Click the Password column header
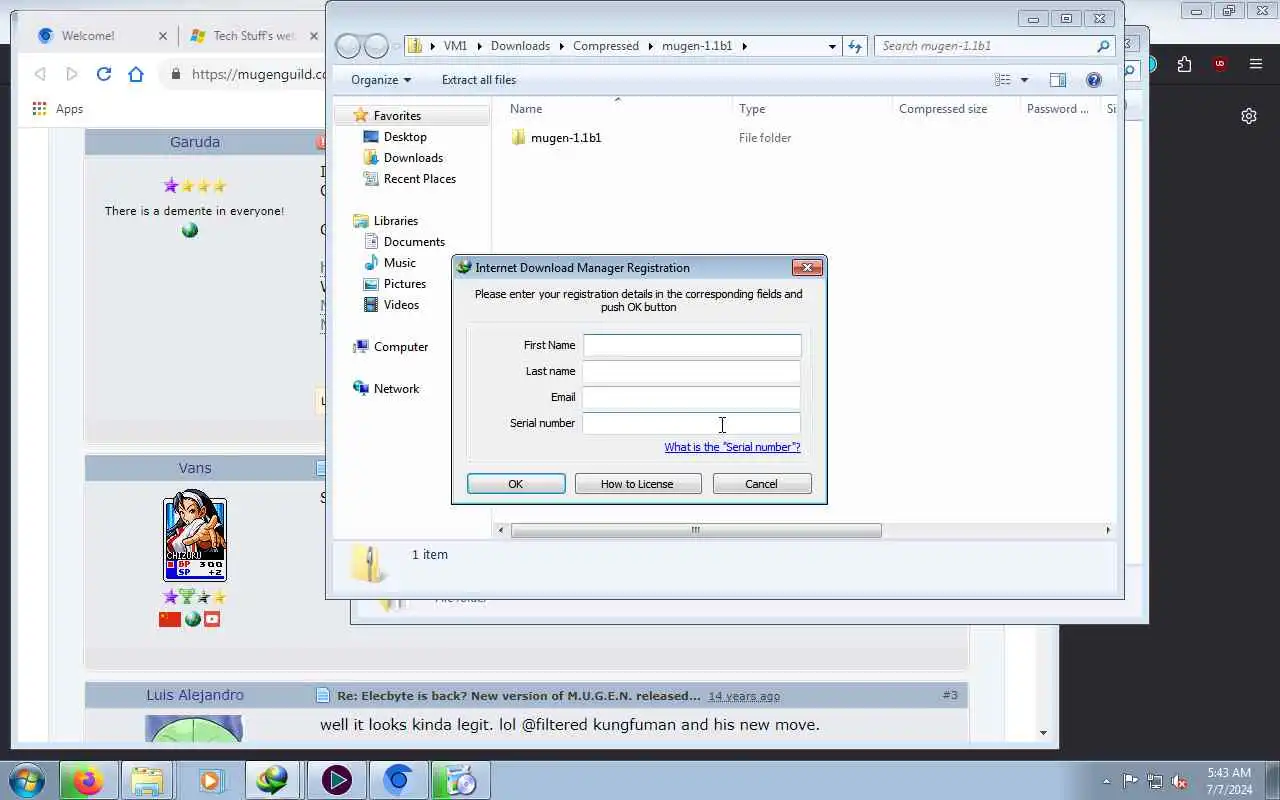The width and height of the screenshot is (1280, 800). 1059,109
